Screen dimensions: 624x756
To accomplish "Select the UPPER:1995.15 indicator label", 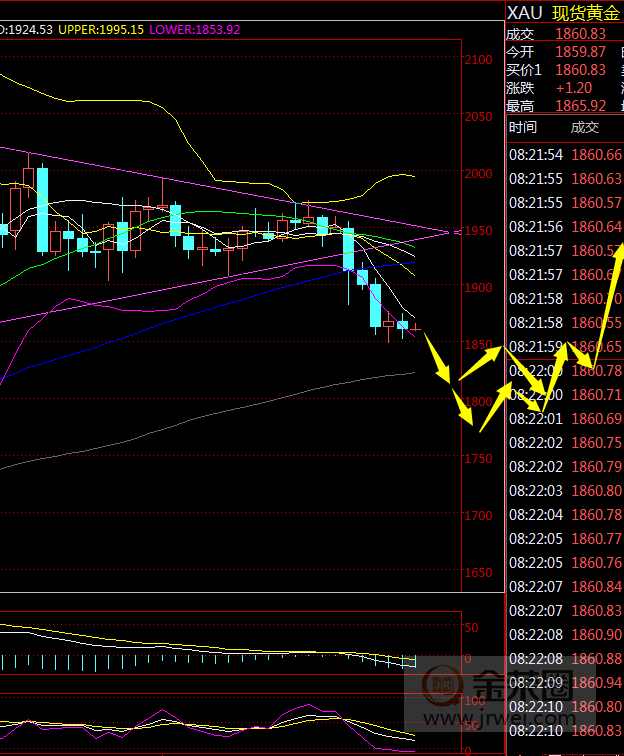I will [100, 30].
